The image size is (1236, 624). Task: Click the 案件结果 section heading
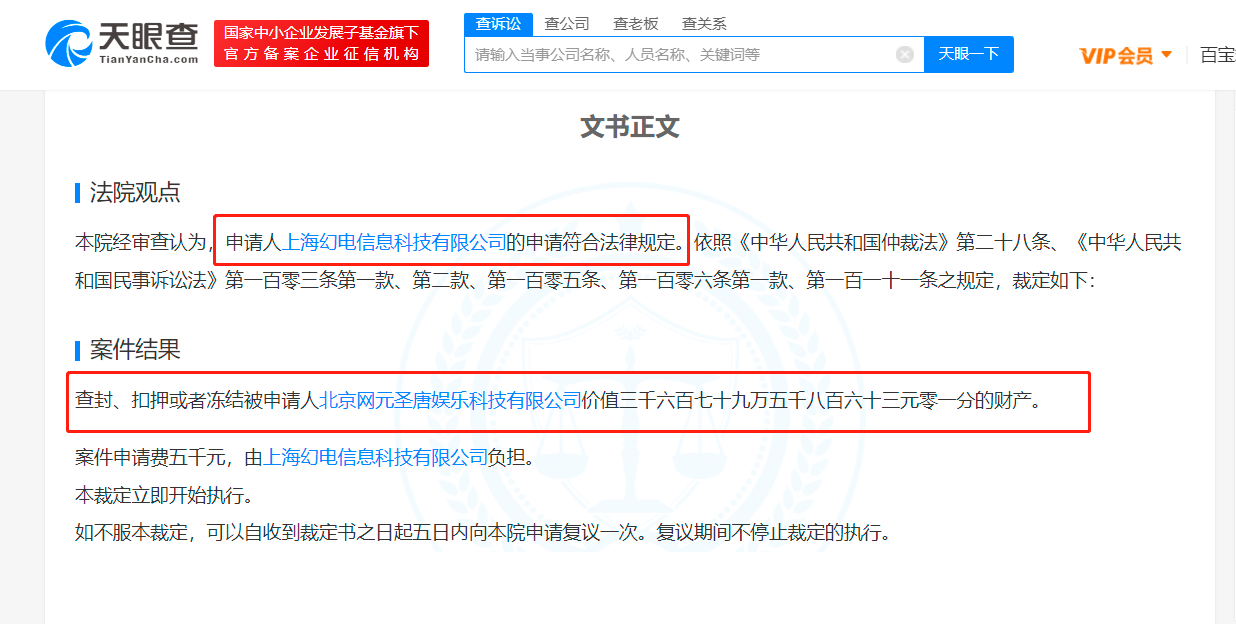click(x=135, y=349)
